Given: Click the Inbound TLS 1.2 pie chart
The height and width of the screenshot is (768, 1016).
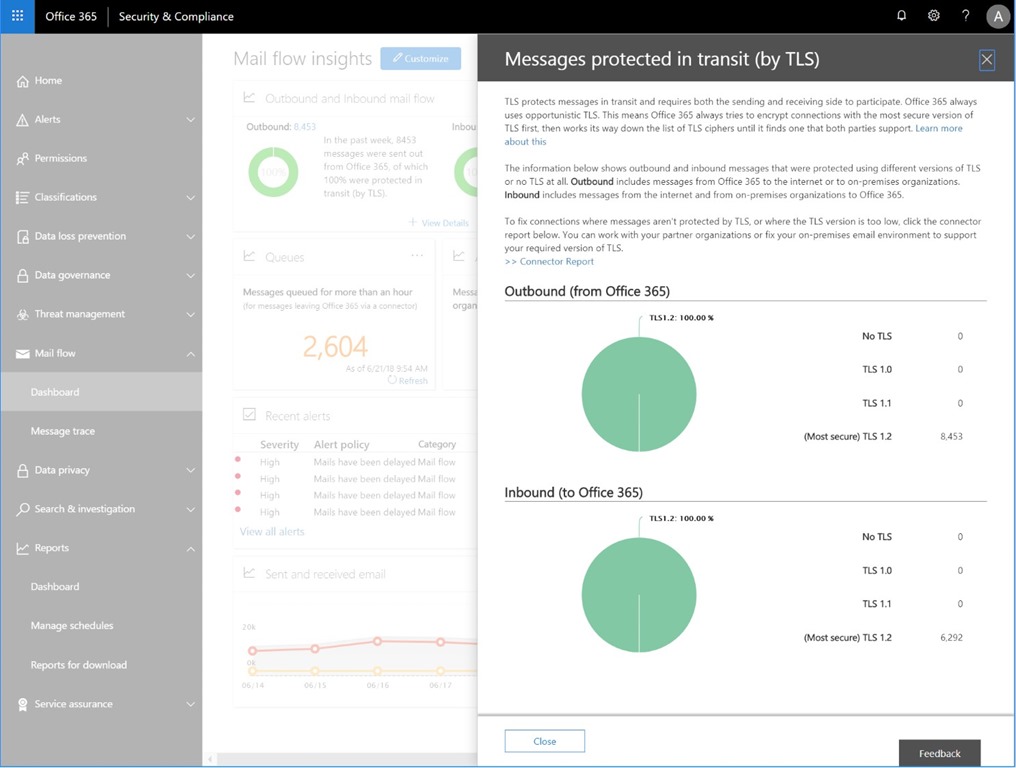Looking at the screenshot, I should (x=639, y=595).
